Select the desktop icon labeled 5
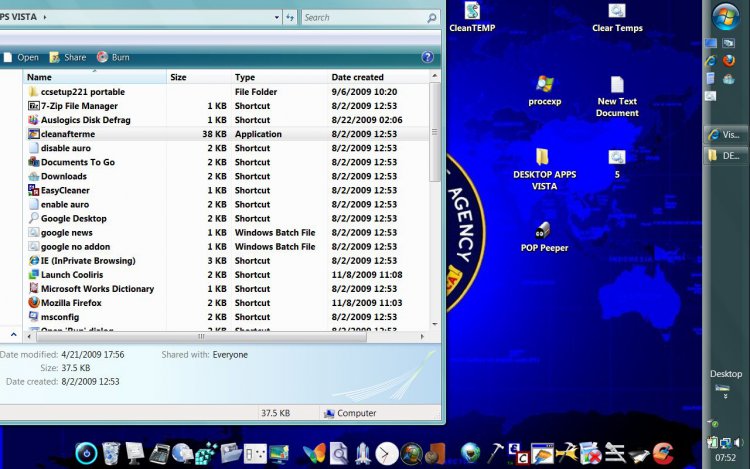Viewport: 750px width, 469px height. (617, 164)
